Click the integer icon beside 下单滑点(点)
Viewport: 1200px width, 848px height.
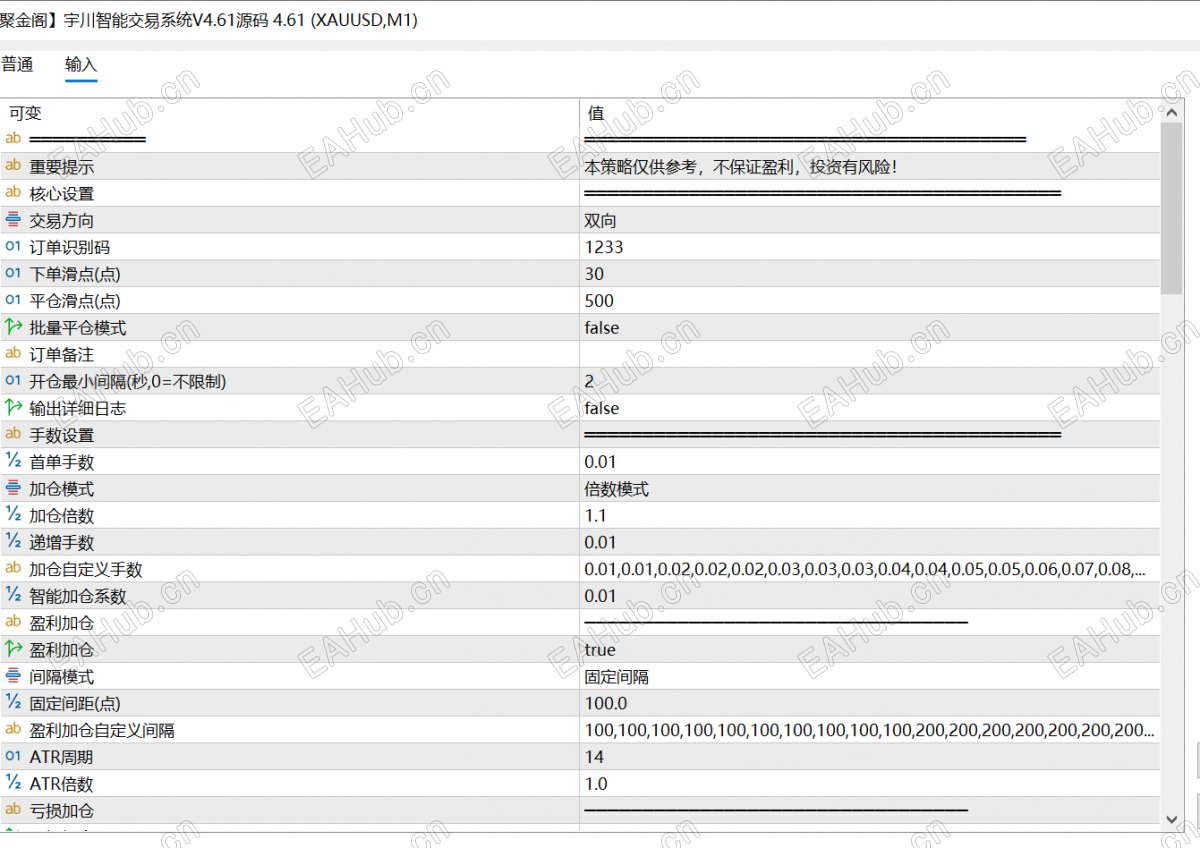point(13,274)
